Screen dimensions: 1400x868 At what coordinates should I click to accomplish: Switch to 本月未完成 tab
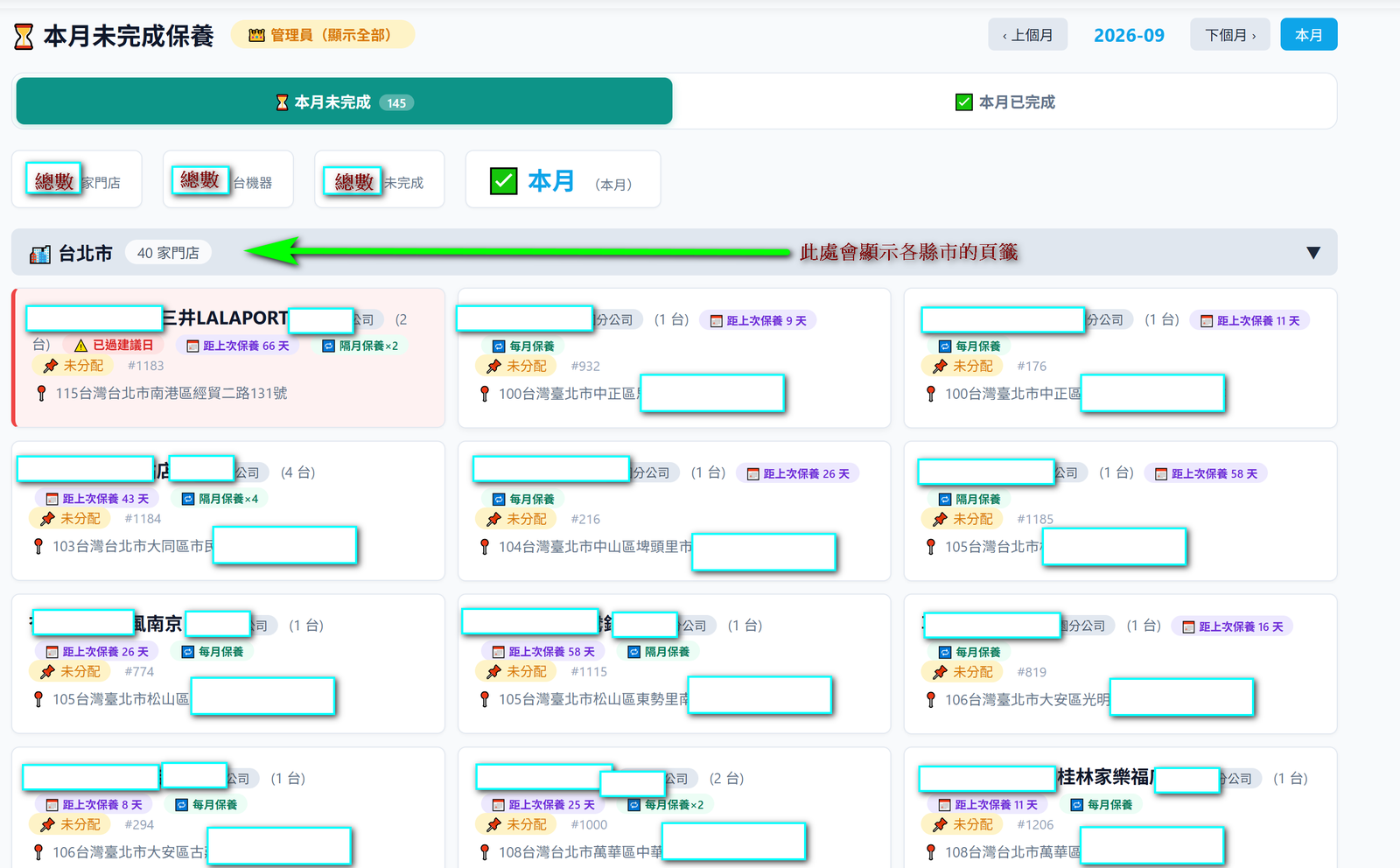[344, 101]
